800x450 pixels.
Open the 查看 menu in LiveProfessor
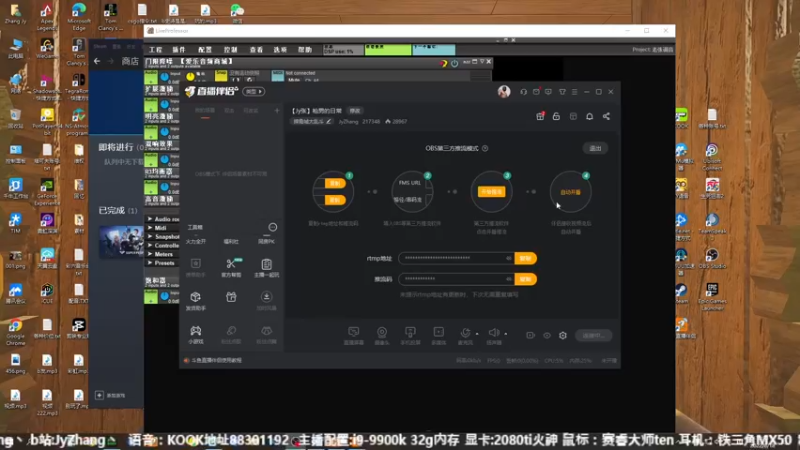(x=256, y=50)
